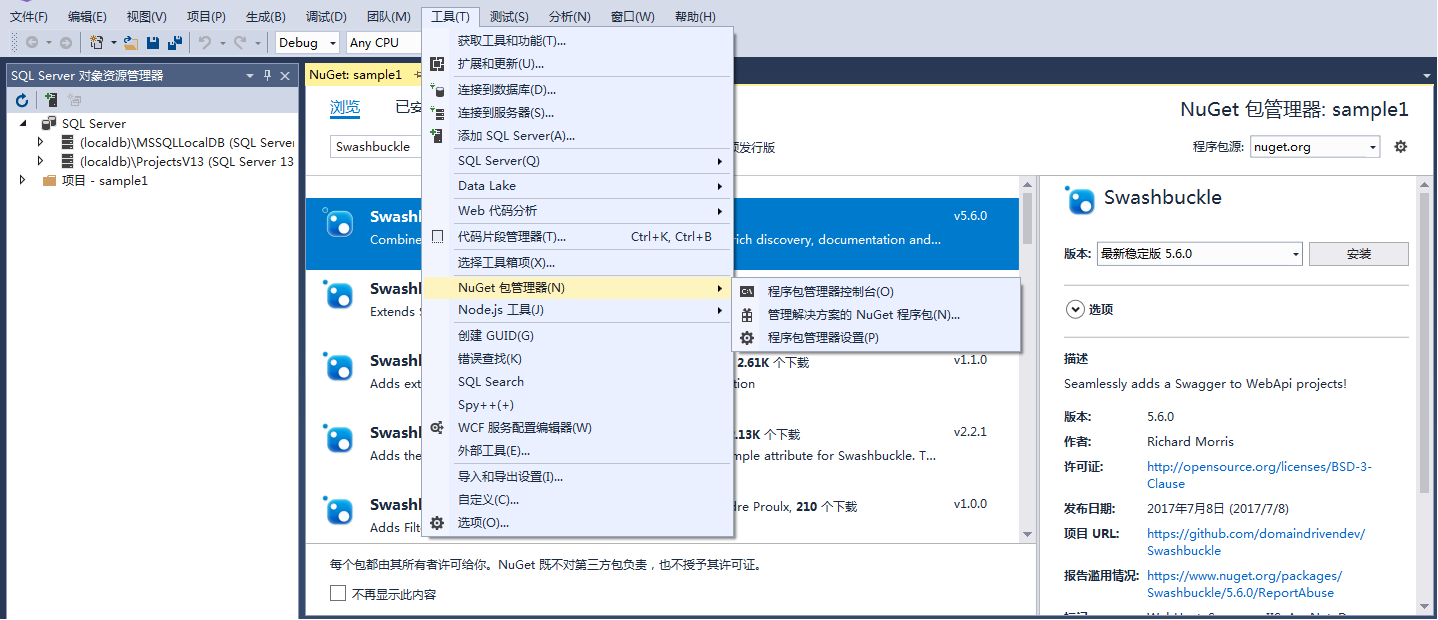Click the Swashbuckle v1.0.0 package icon
Viewport: 1438px width, 620px height.
coord(339,512)
